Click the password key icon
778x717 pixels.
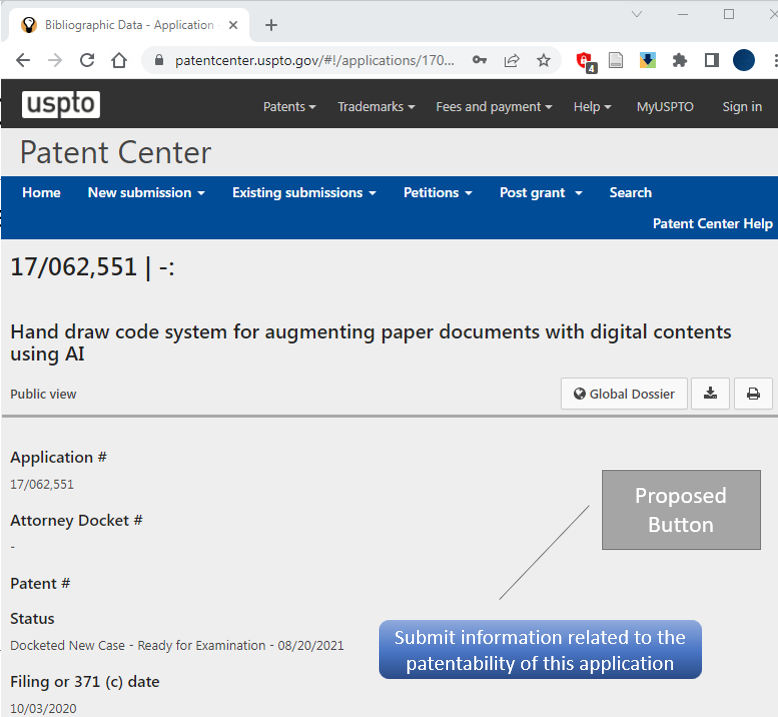[x=480, y=60]
